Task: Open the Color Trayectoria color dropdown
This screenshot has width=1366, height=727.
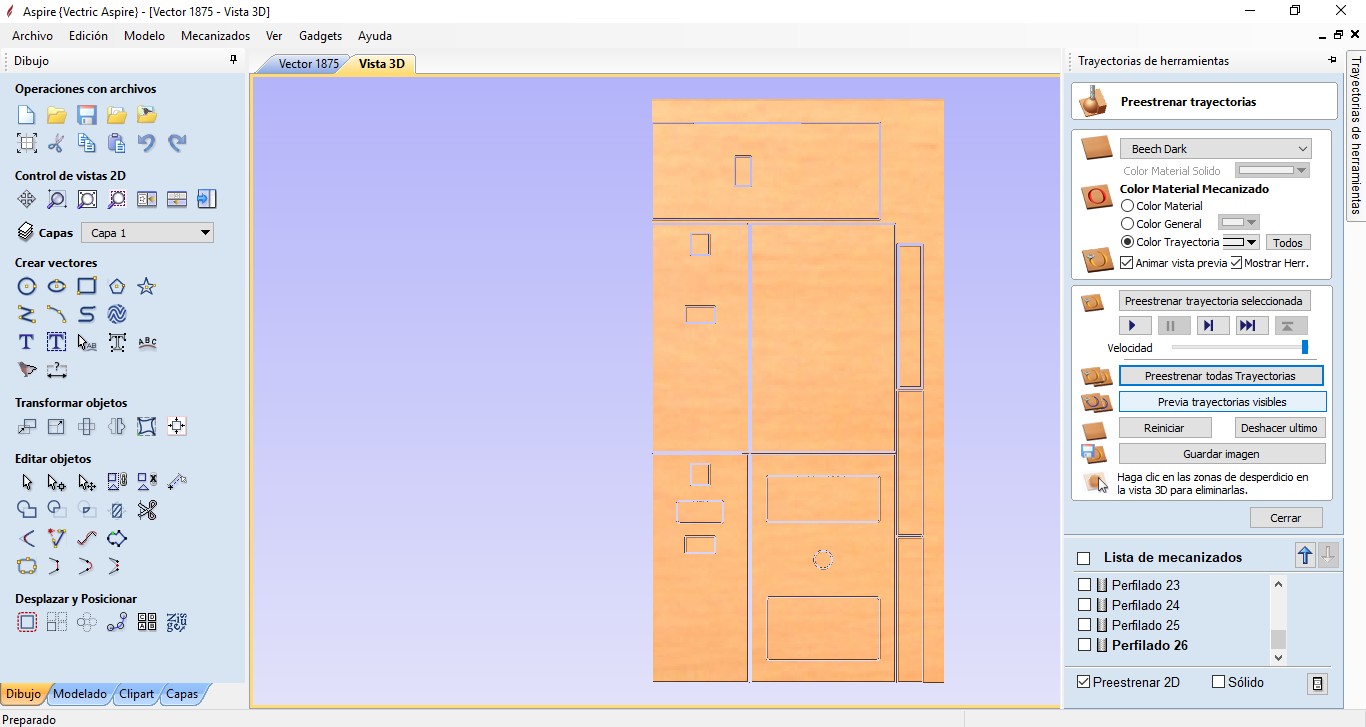Action: pos(1240,242)
